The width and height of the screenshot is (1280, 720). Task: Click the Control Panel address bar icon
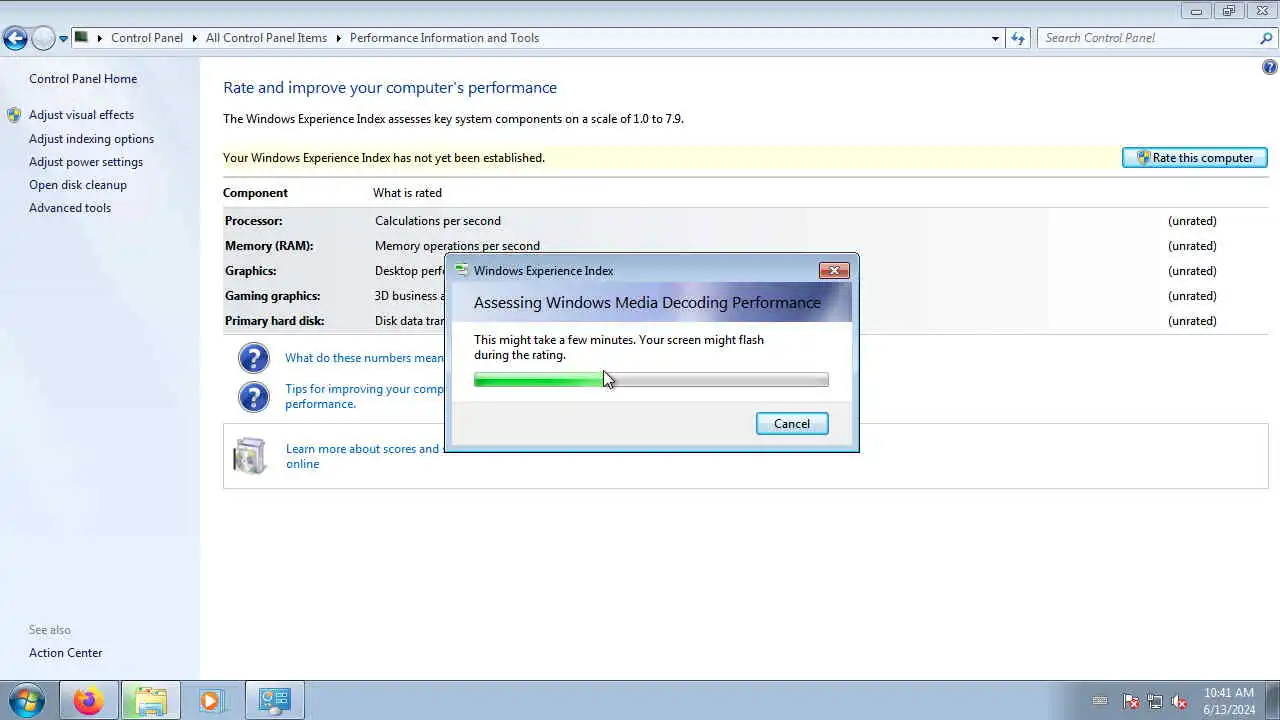(82, 38)
